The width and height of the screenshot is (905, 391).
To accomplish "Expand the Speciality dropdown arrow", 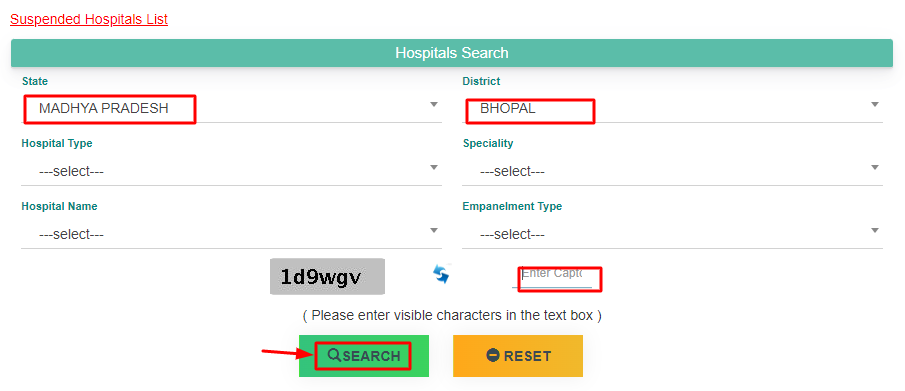I will 875,167.
